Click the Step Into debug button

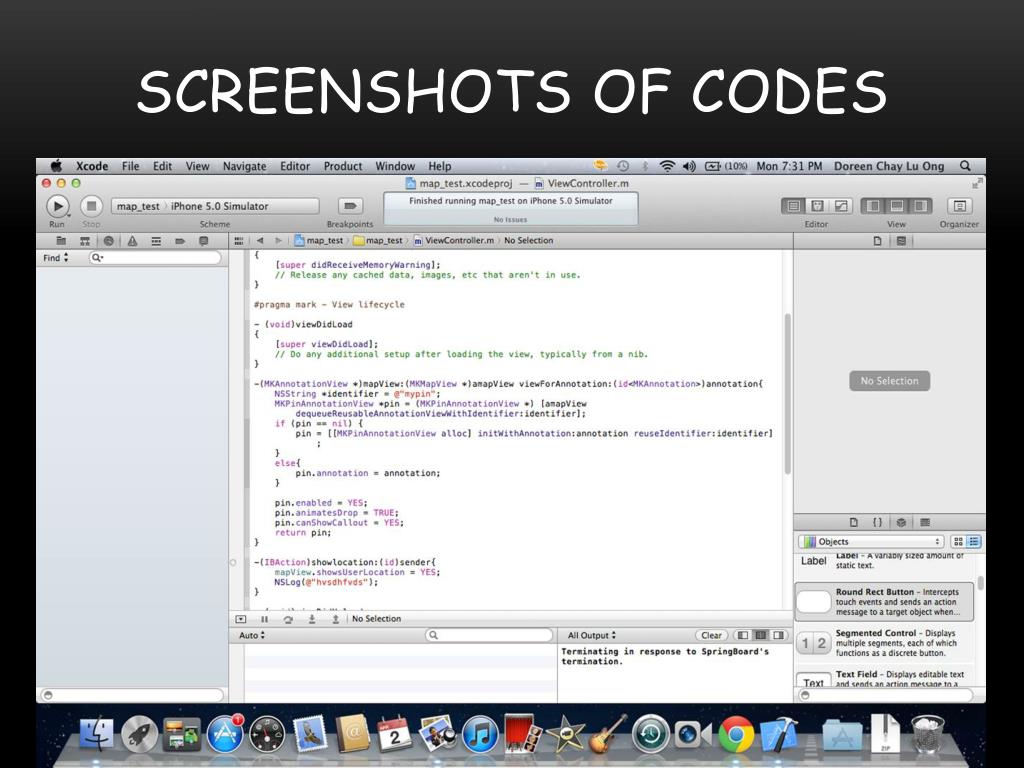(x=312, y=619)
